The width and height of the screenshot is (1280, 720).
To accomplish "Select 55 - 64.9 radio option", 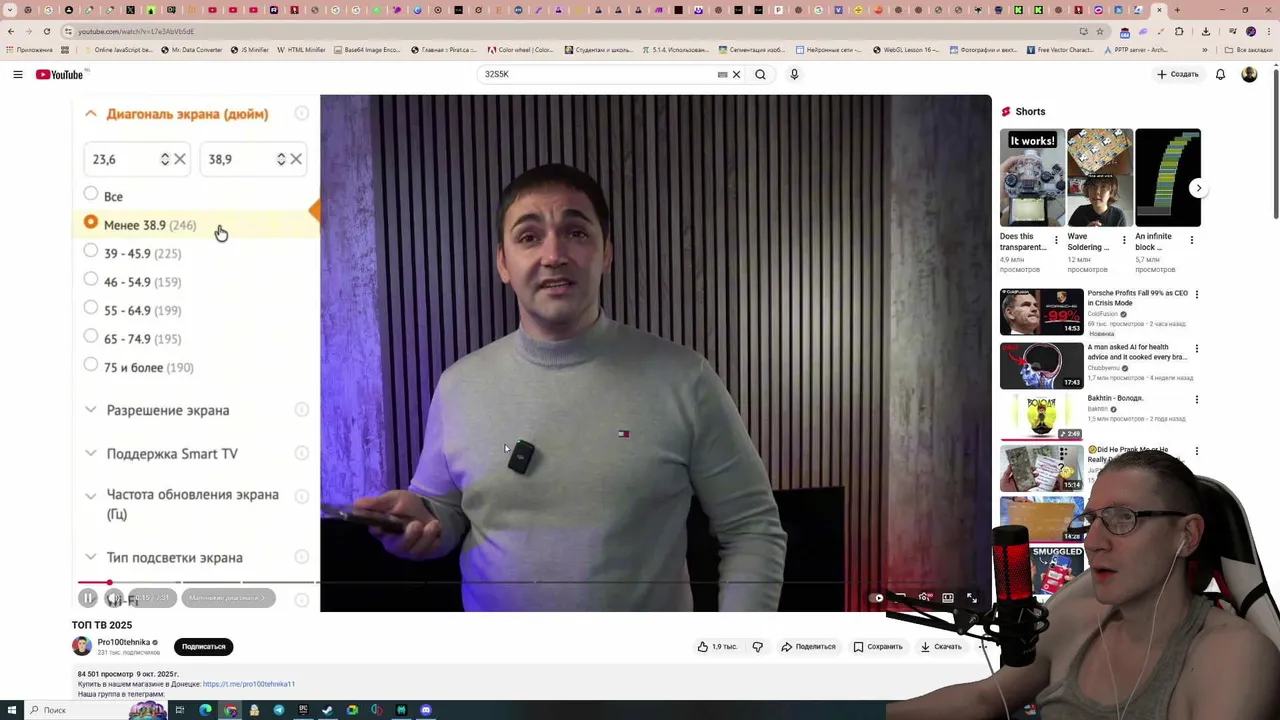I will 91,308.
